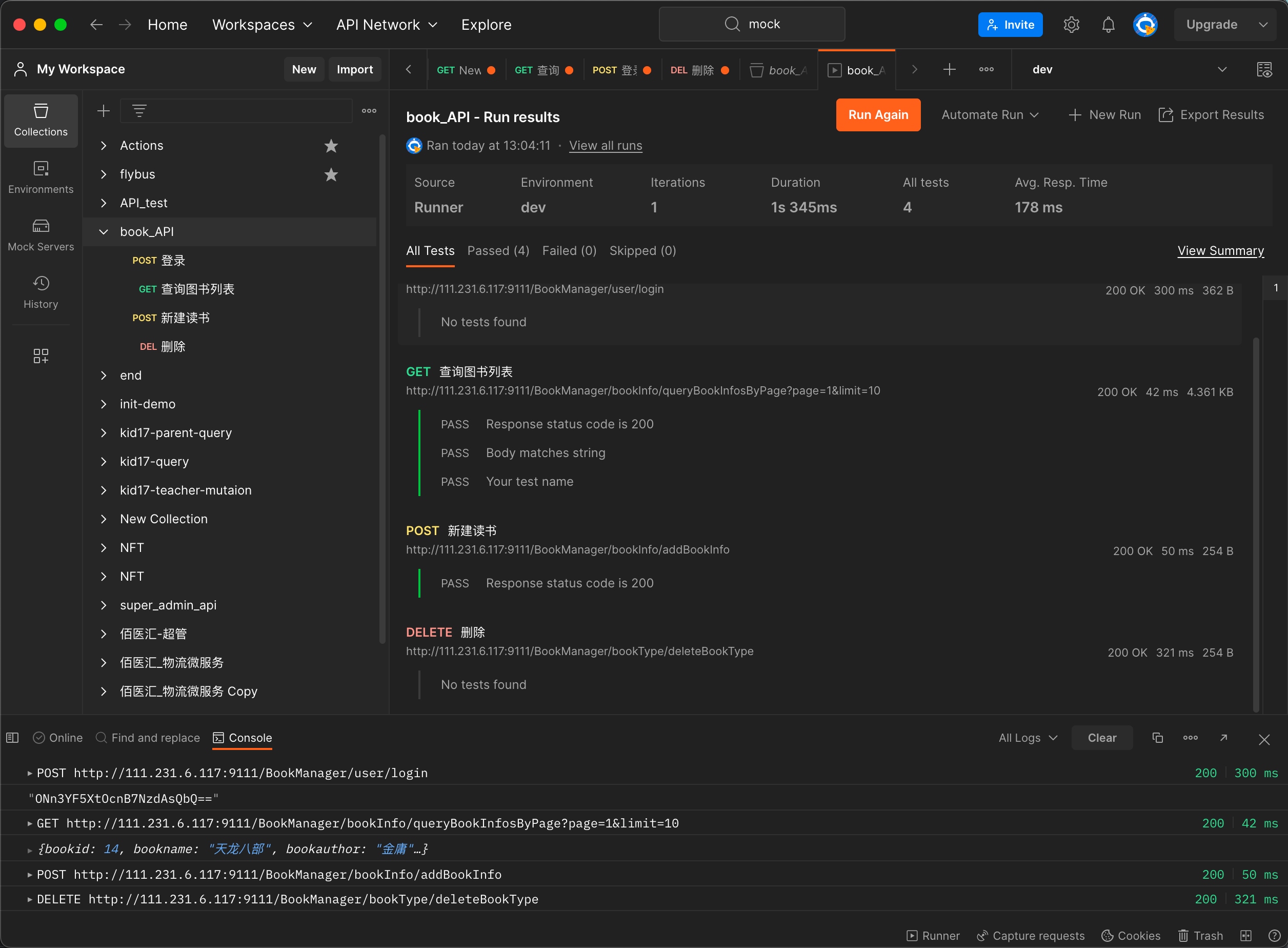Toggle the star on flybus collection
1288x948 pixels.
[331, 174]
